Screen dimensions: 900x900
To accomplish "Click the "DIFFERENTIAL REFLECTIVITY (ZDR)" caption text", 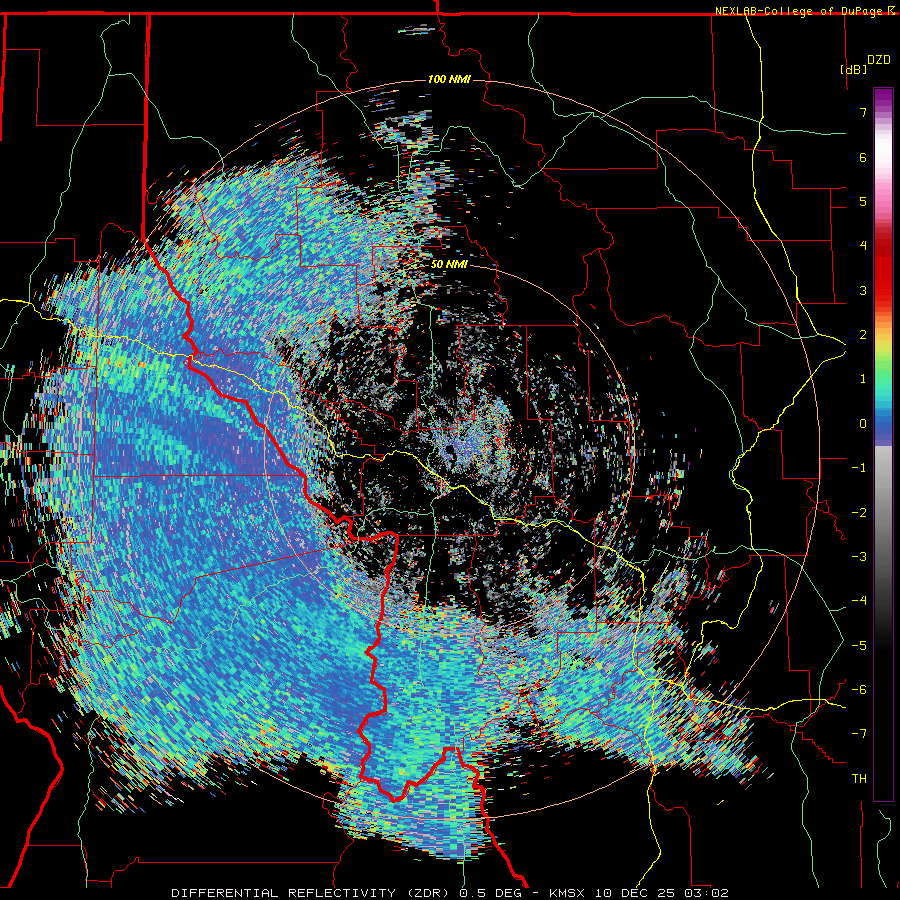I will [312, 893].
